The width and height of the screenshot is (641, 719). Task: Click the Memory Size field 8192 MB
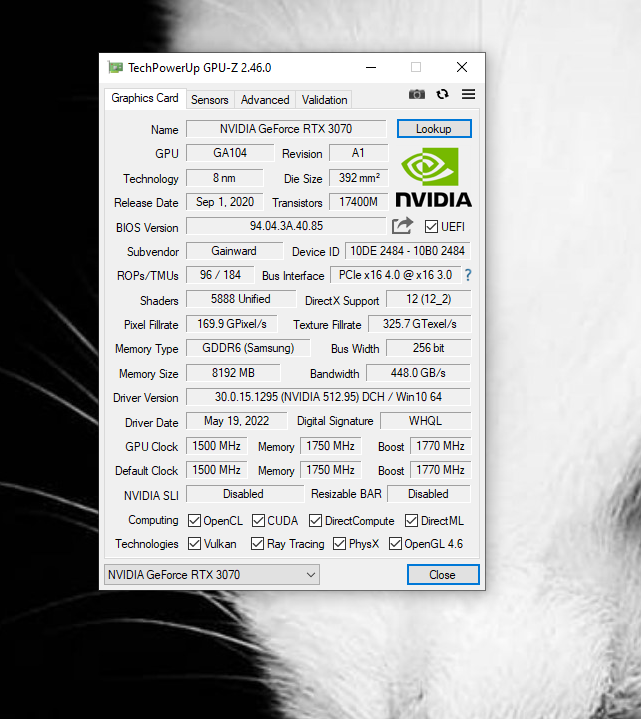point(233,373)
